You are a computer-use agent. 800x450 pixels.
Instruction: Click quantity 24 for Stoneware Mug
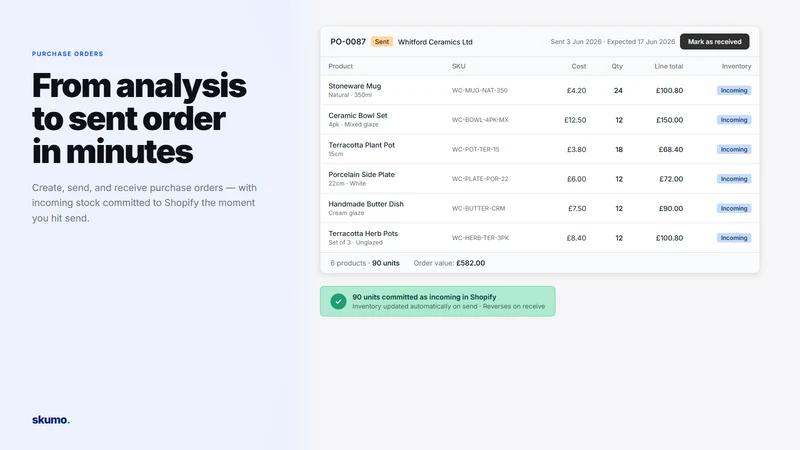[x=618, y=91]
